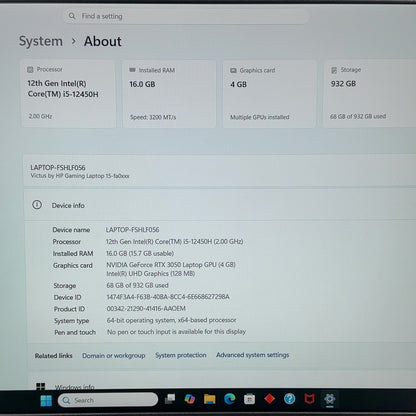416x416 pixels.
Task: Select the Processor summary card
Action: 68,93
